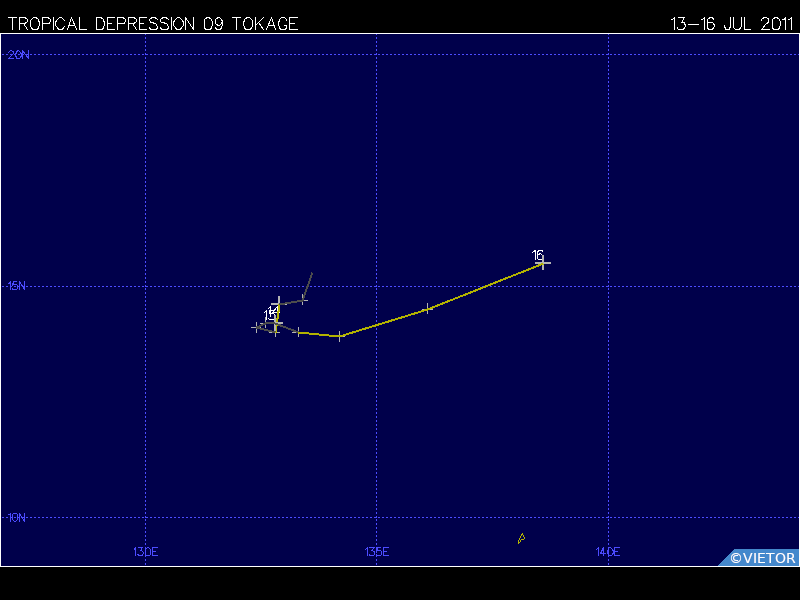Click the small yellow island outline near 138E
The image size is (800, 600).
pos(521,538)
